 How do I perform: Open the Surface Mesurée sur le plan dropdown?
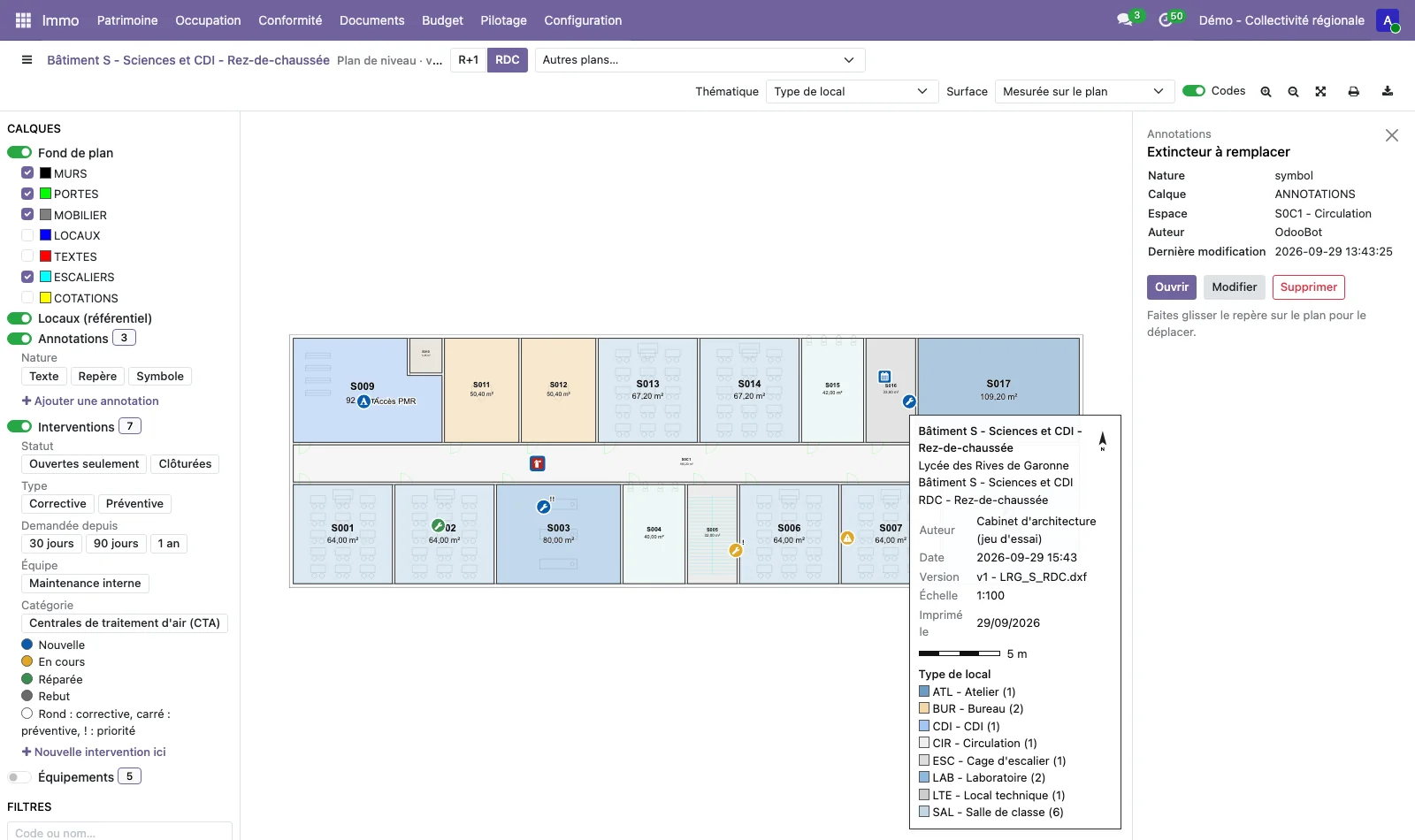pyautogui.click(x=1085, y=91)
